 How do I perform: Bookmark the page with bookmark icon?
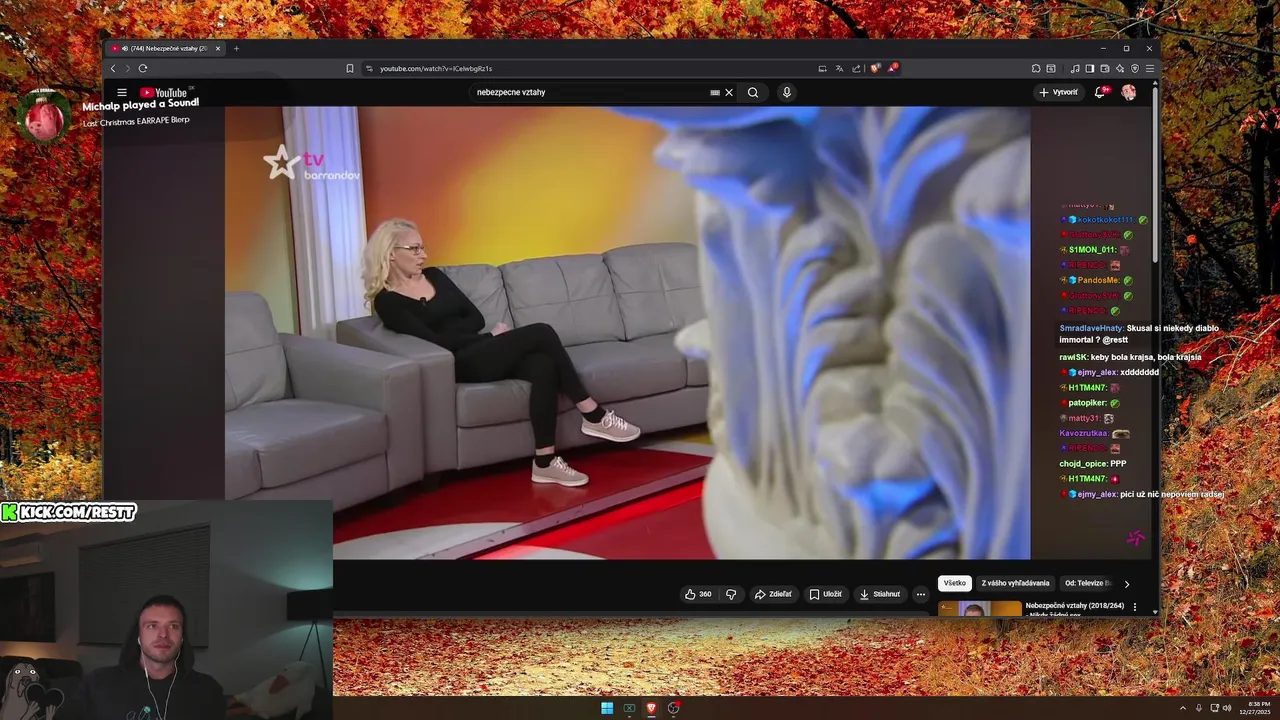tap(350, 68)
